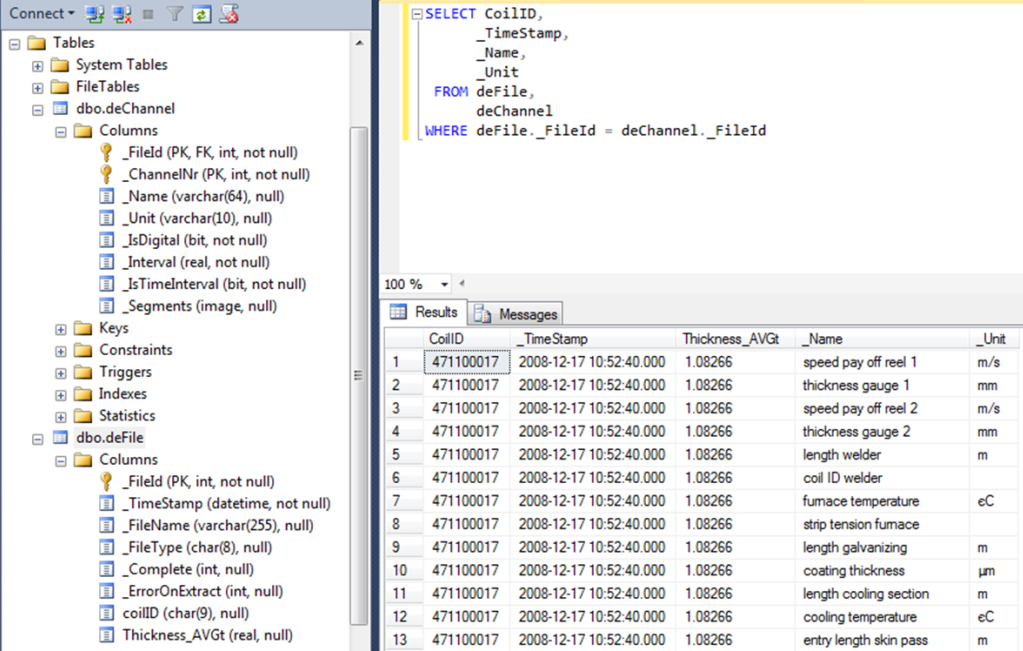Click the column icon beside _Segments
The width and height of the screenshot is (1023, 651).
click(106, 306)
